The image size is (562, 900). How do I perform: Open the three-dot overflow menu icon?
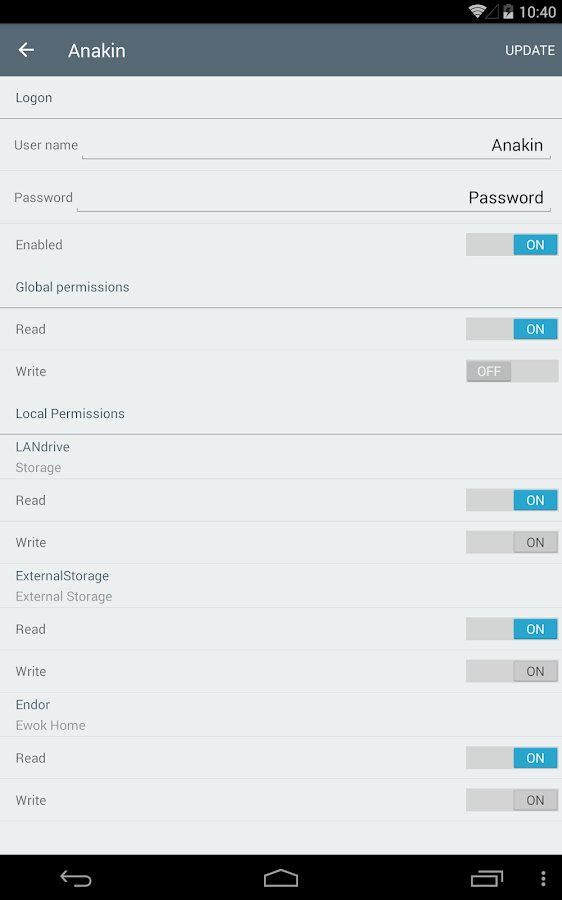click(543, 878)
